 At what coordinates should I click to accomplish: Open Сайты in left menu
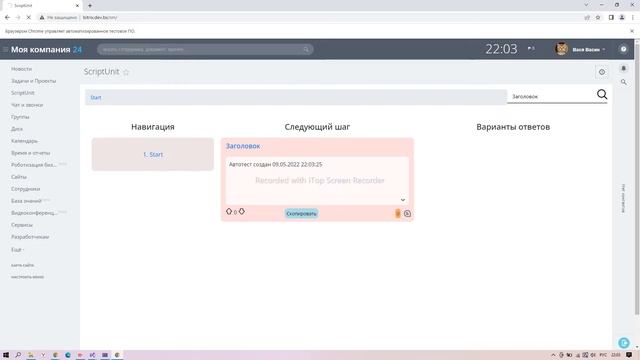[19, 177]
